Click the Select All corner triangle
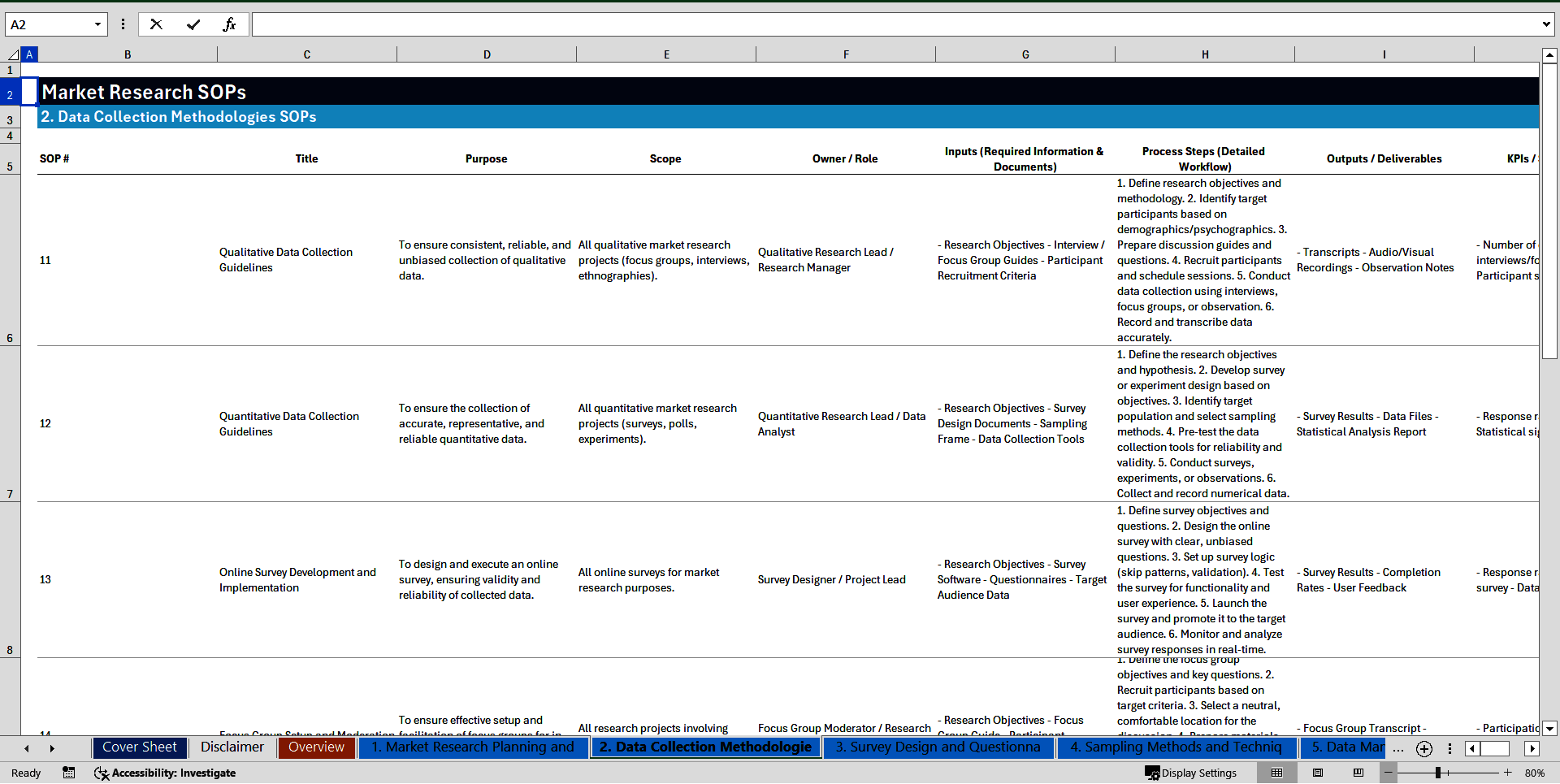Viewport: 1560px width, 784px height. (x=13, y=54)
